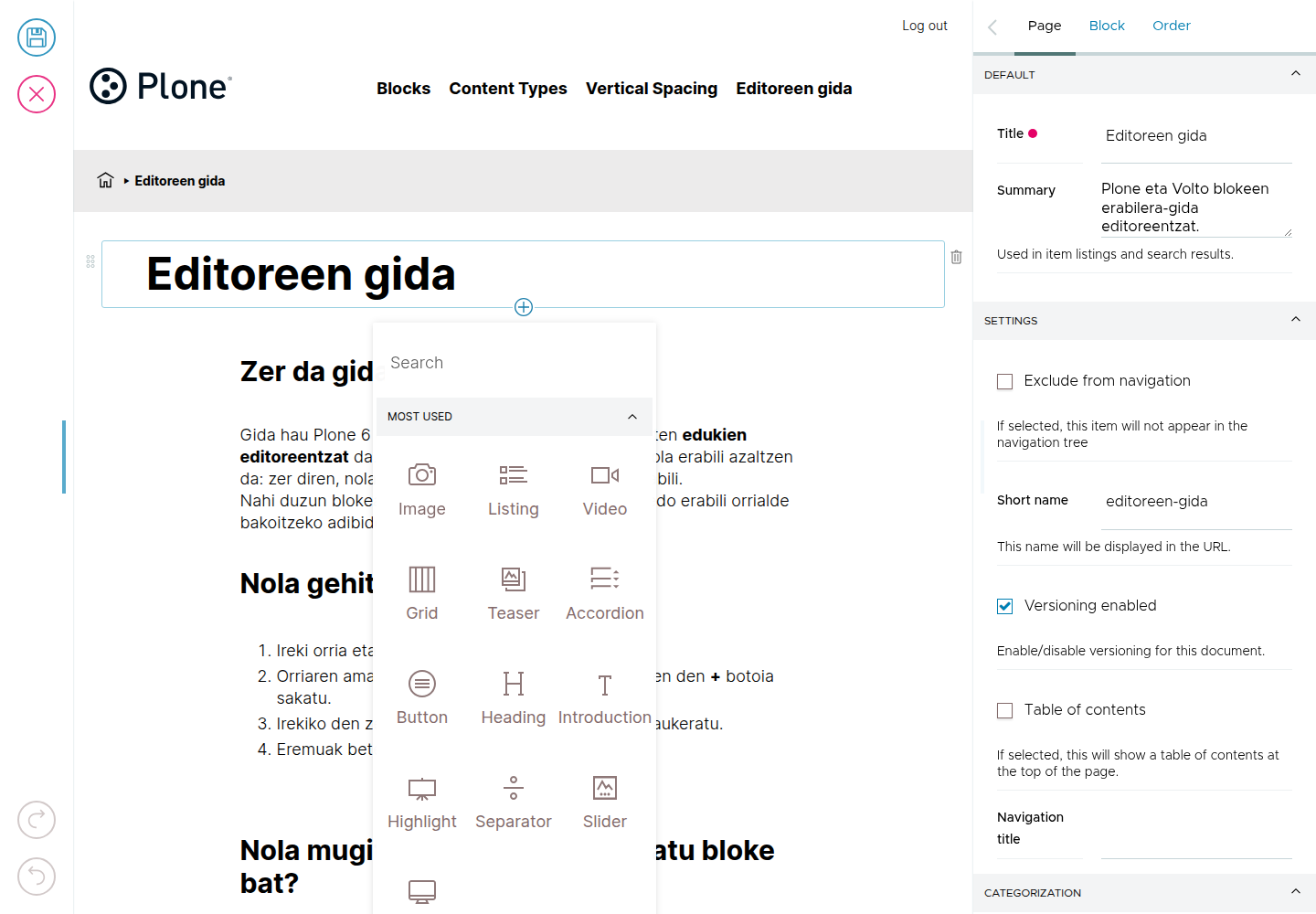Open Vertical Spacing navigation item
The image size is (1316, 914).
(x=652, y=89)
